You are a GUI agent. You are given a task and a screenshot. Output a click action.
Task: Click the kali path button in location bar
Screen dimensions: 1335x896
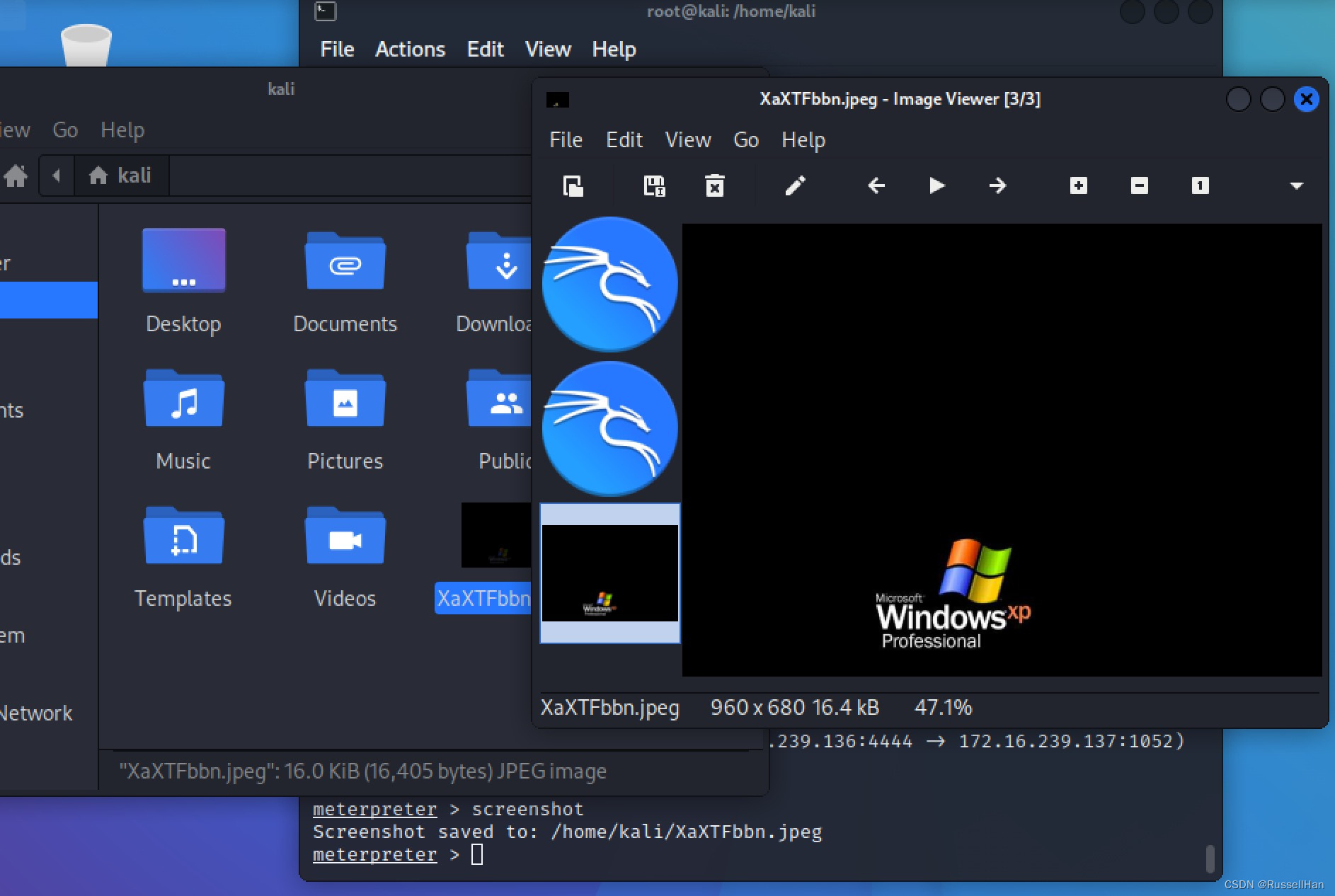[120, 175]
